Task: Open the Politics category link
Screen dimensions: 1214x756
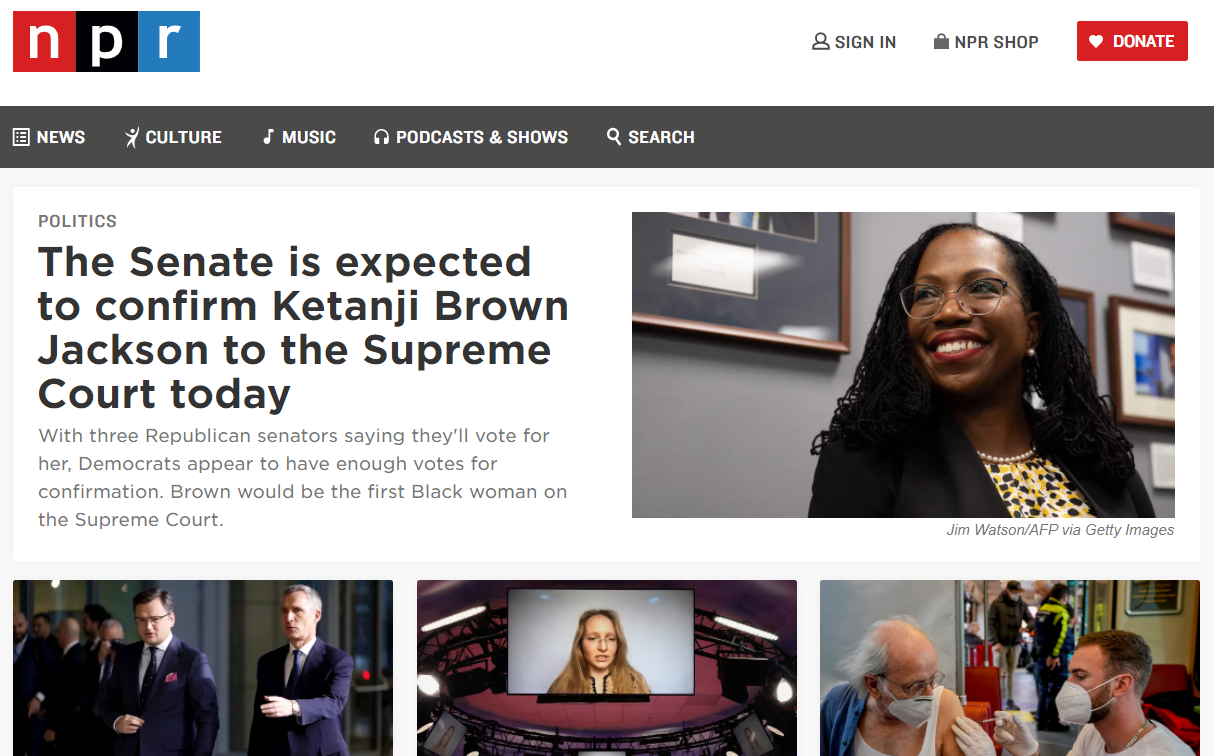Action: click(77, 221)
